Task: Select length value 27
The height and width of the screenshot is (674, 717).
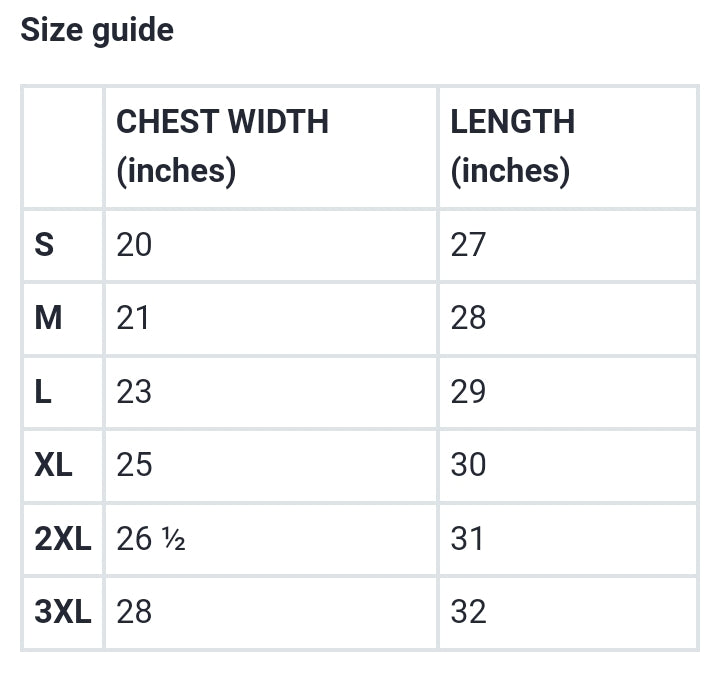Action: pos(468,245)
